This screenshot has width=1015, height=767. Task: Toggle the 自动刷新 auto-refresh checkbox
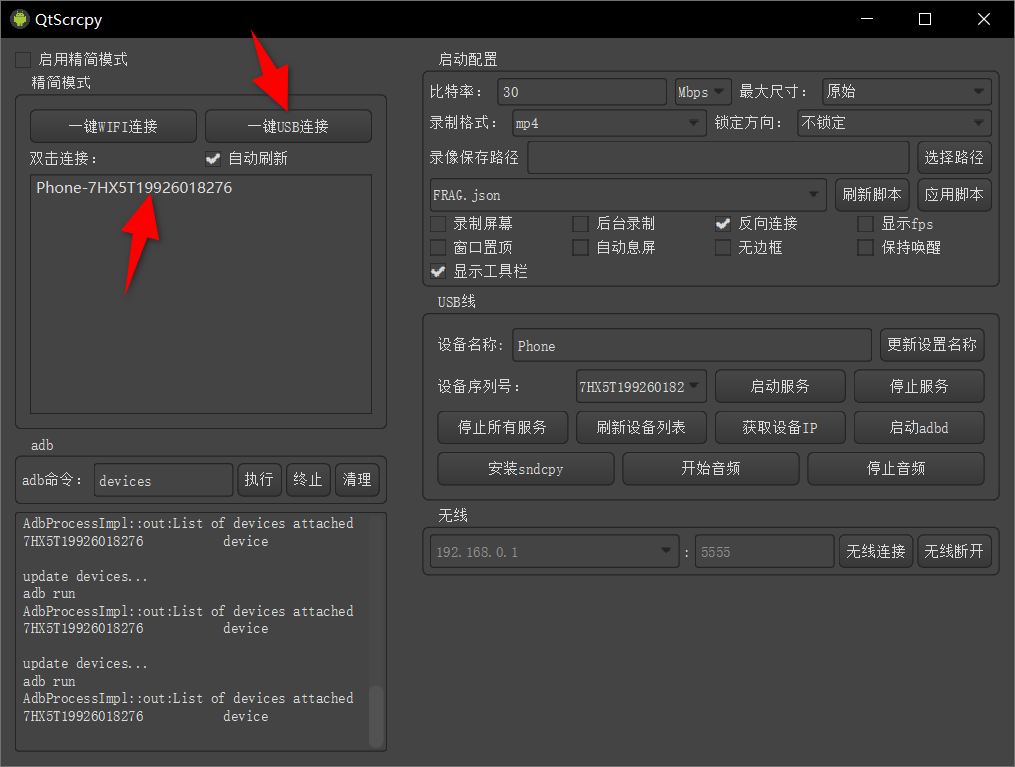[x=213, y=157]
